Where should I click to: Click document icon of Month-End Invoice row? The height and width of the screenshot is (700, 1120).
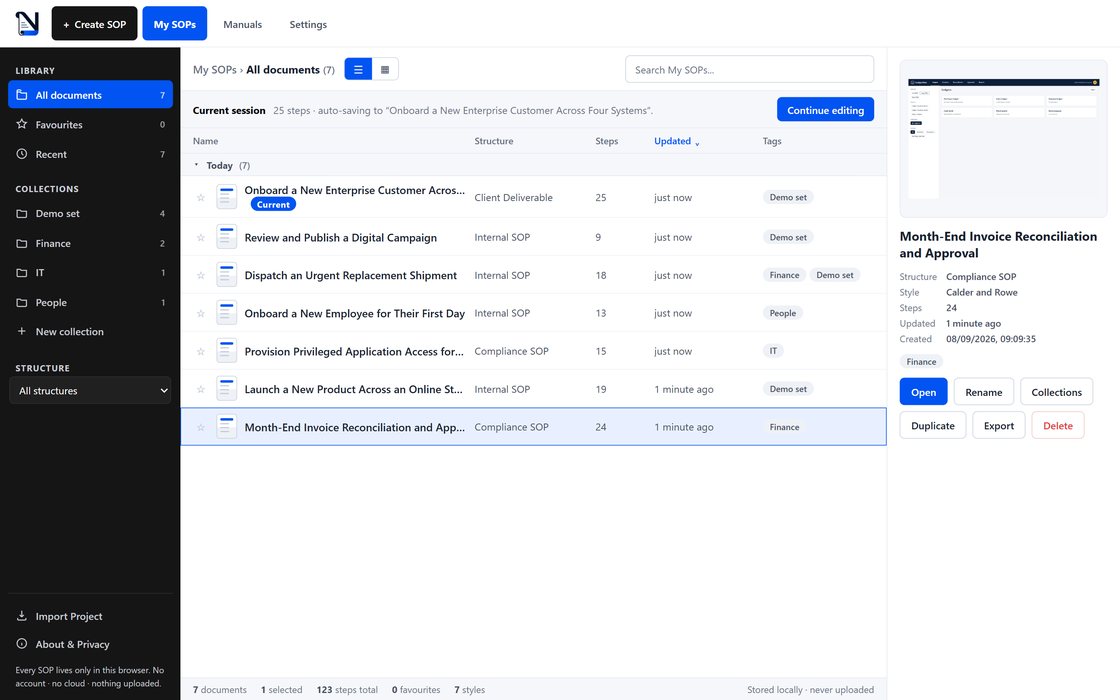[x=226, y=427]
